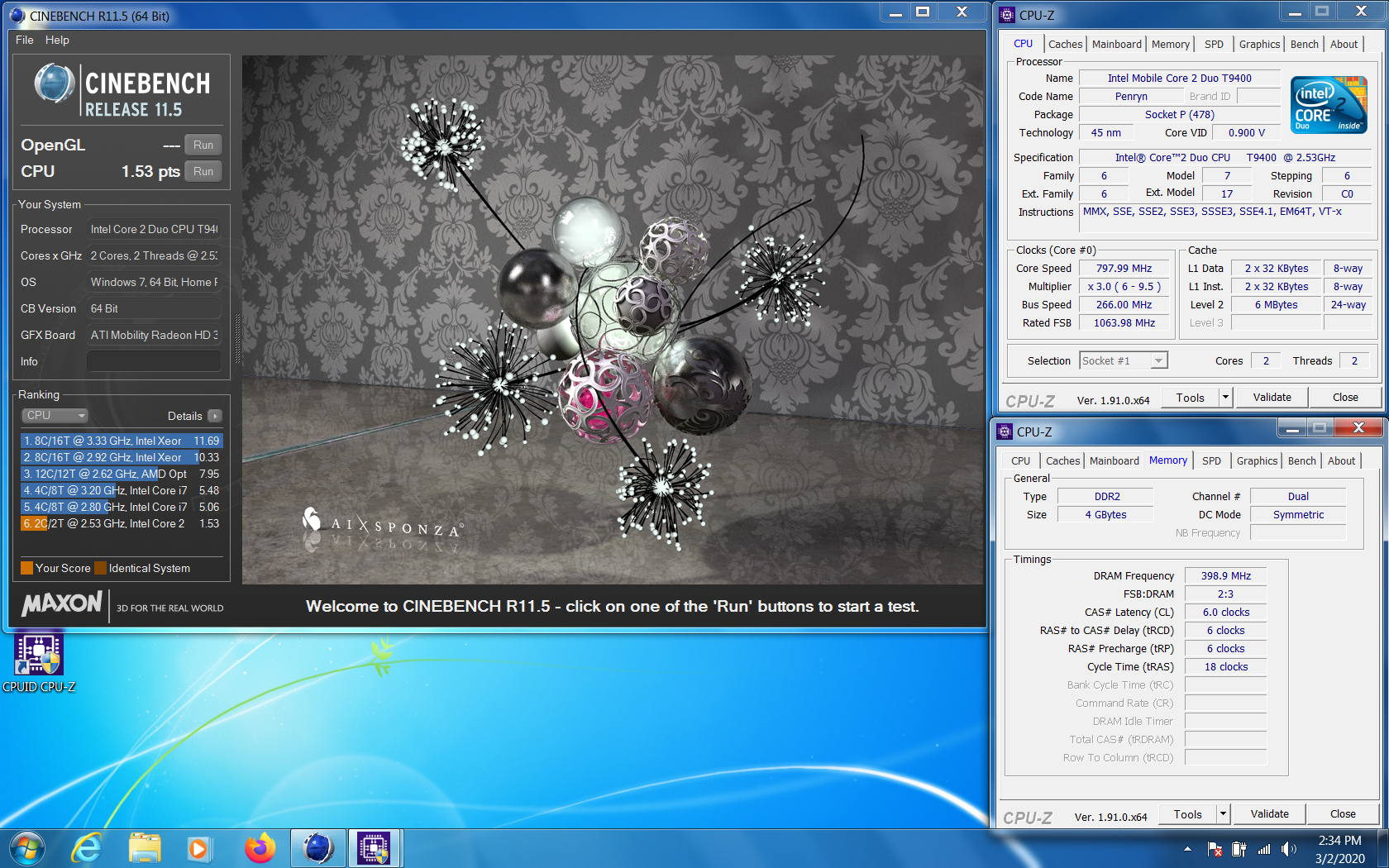
Task: Open the taskbar clock showing 2:34 PM
Action: click(x=1339, y=849)
